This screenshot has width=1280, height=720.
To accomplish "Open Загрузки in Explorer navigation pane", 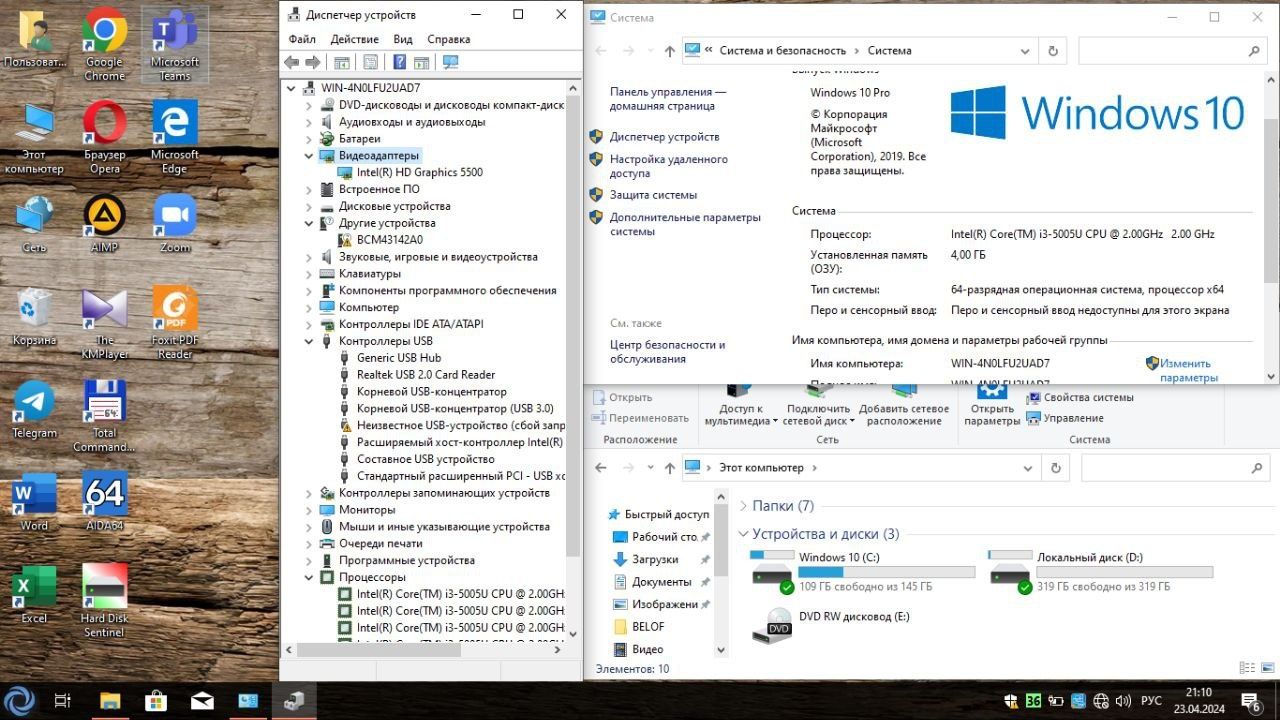I will click(x=655, y=559).
